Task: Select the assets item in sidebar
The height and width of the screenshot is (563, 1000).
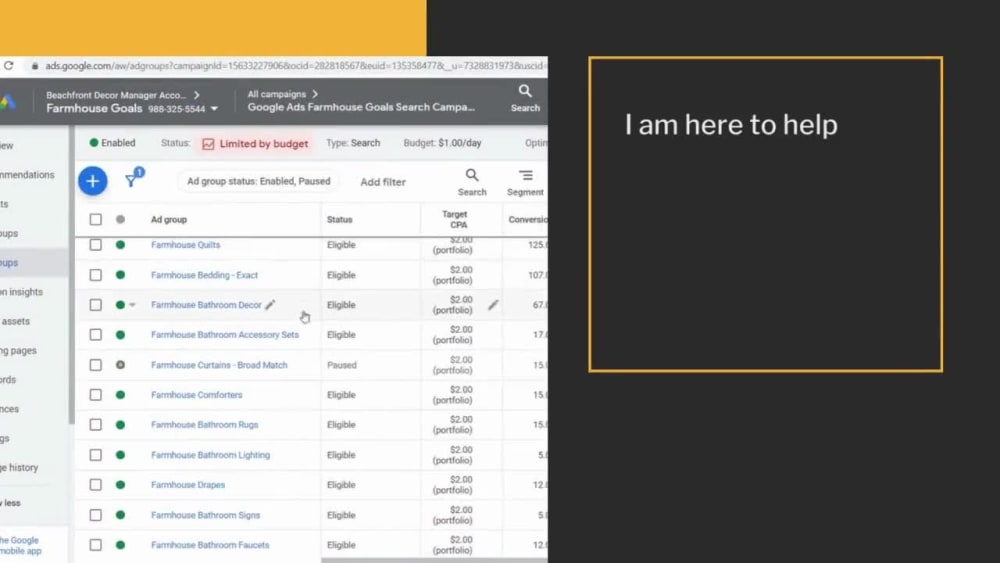Action: [15, 321]
